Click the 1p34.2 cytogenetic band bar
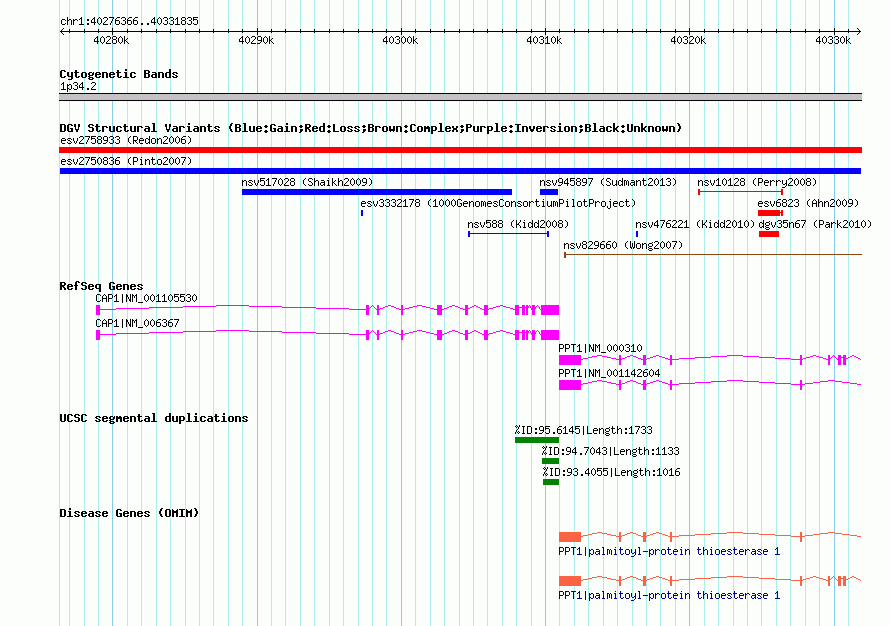 tap(460, 97)
